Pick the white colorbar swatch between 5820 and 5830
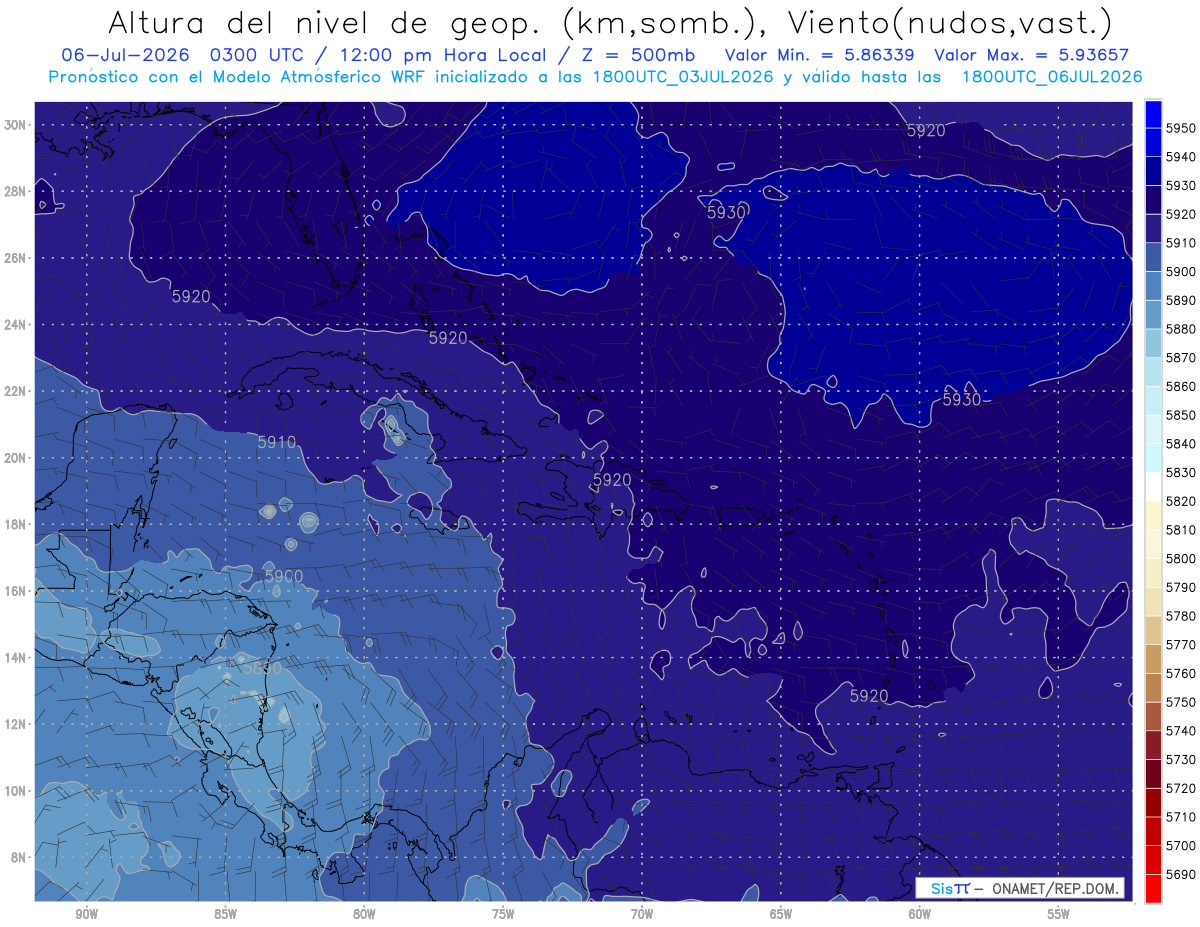1200x927 pixels. click(1153, 486)
